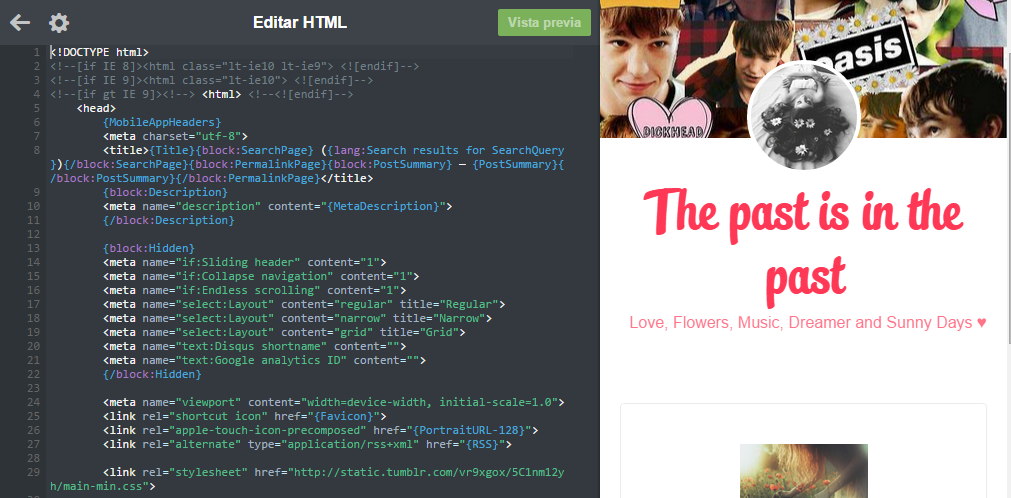Click the Vista previa button
The image size is (1011, 498).
coord(544,23)
